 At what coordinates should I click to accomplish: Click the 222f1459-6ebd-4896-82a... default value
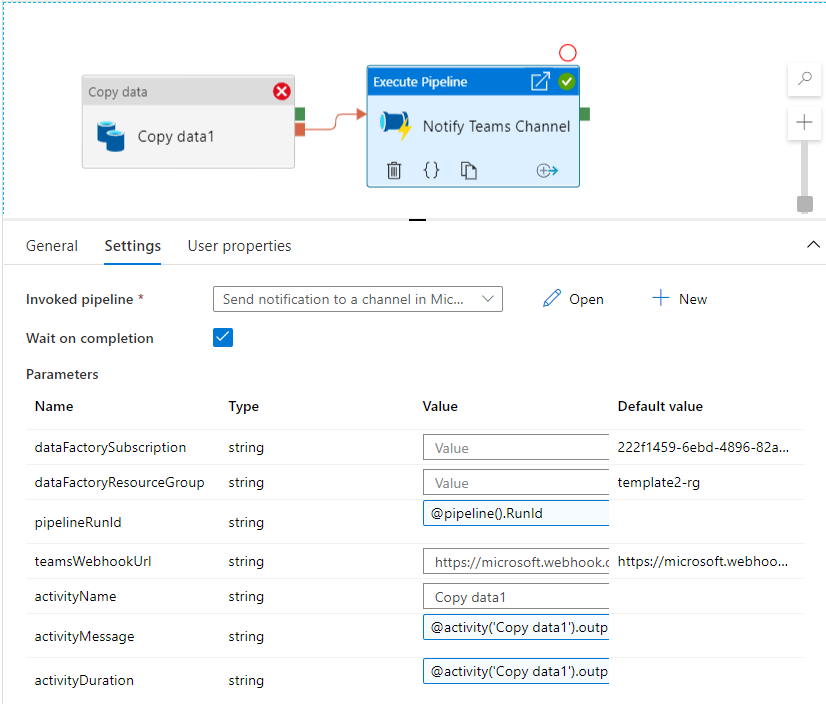point(703,447)
